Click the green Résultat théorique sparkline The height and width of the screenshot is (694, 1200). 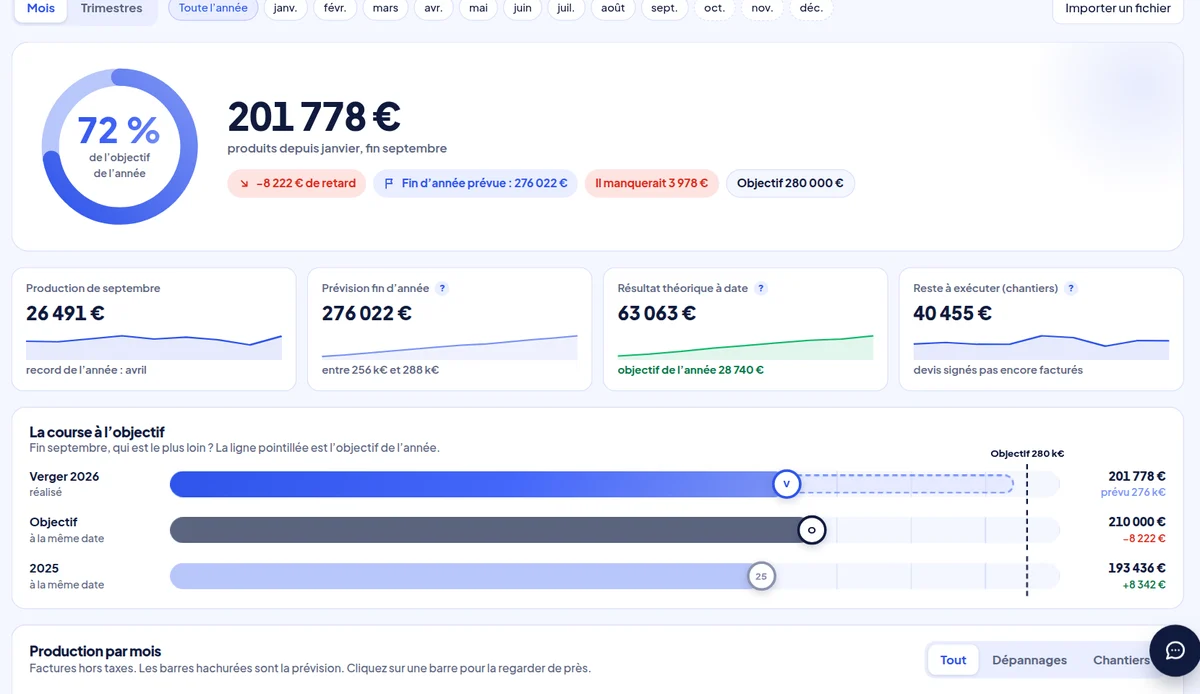746,346
